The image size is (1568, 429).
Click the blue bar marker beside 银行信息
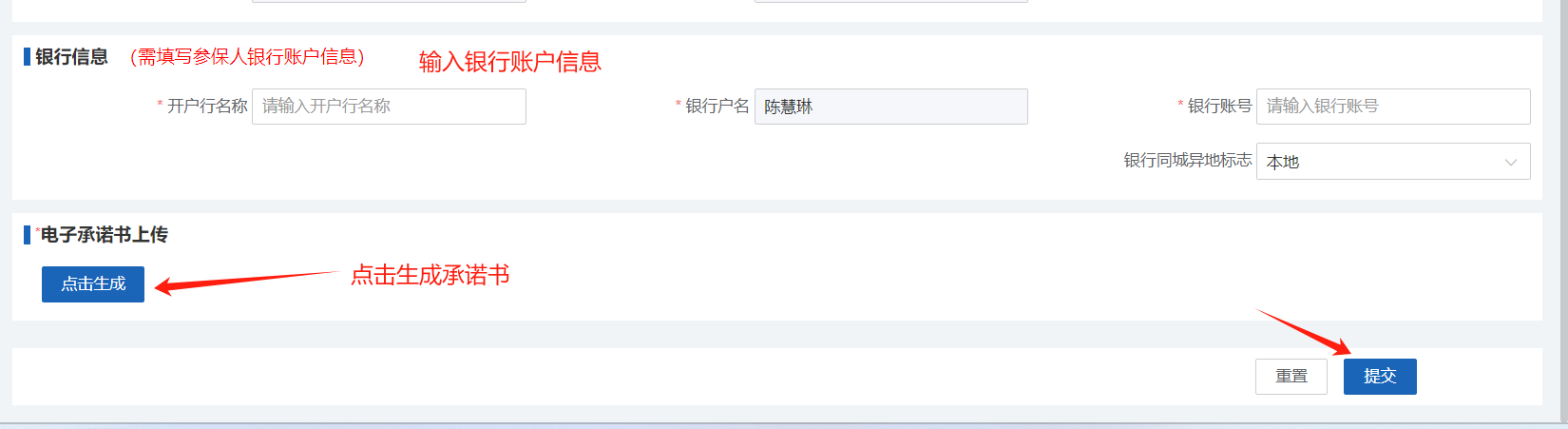[x=27, y=57]
